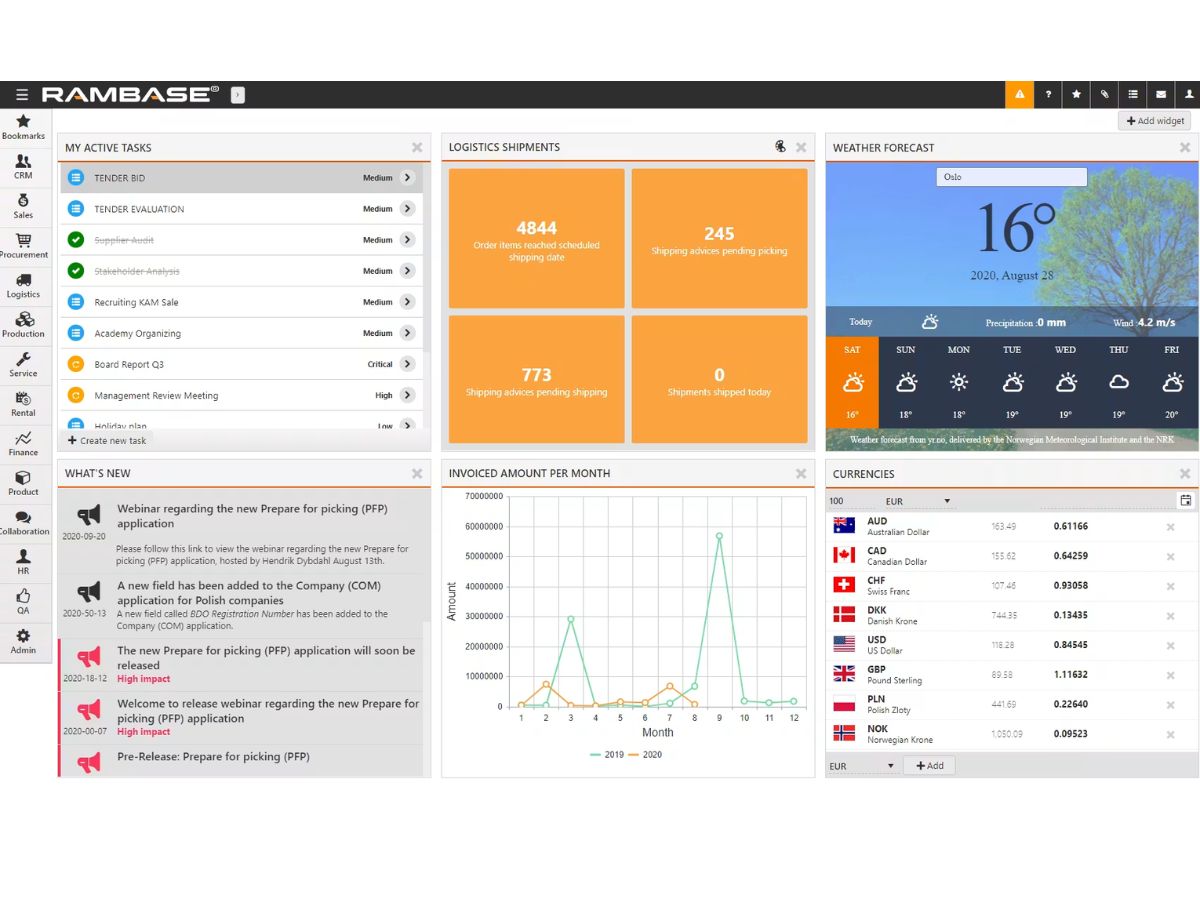The height and width of the screenshot is (900, 1200).
Task: Add a new widget
Action: coord(1155,121)
